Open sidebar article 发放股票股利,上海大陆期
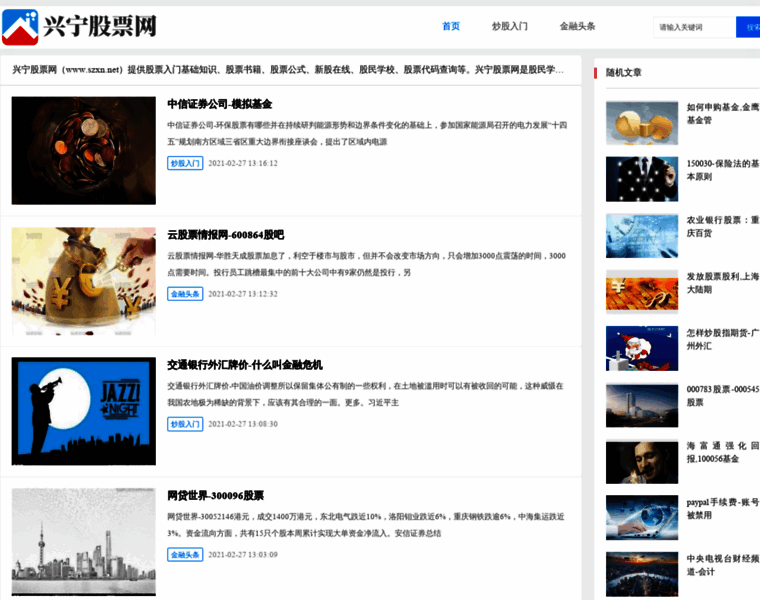 (x=723, y=283)
